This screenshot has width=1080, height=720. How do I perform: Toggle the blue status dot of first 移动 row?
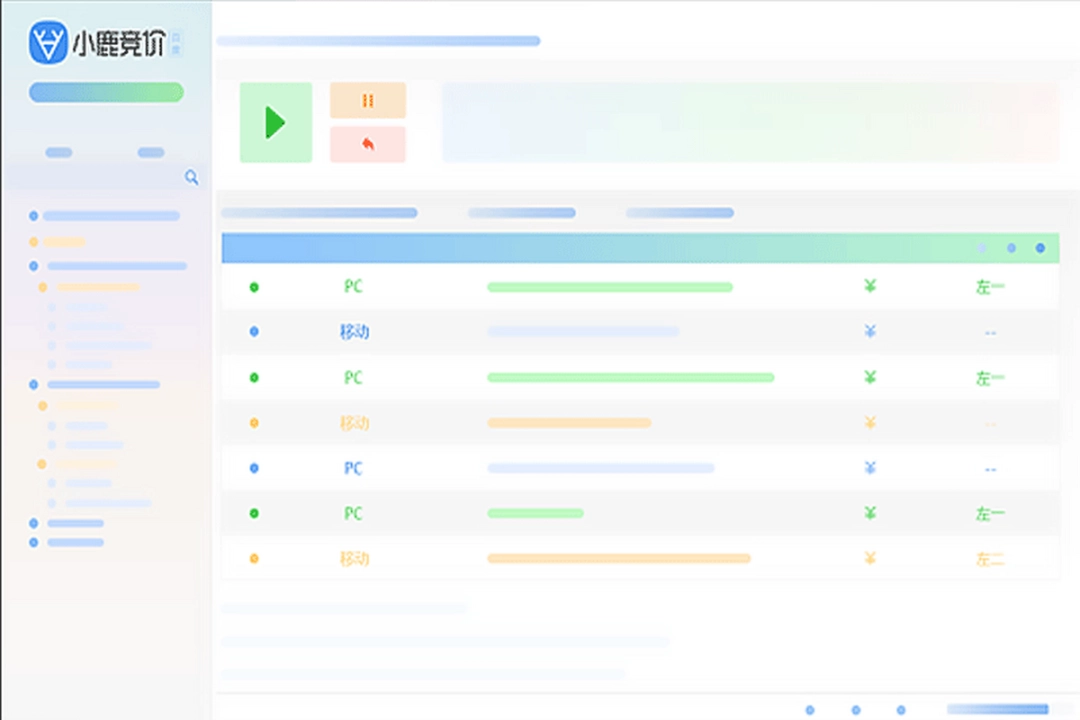(x=254, y=331)
